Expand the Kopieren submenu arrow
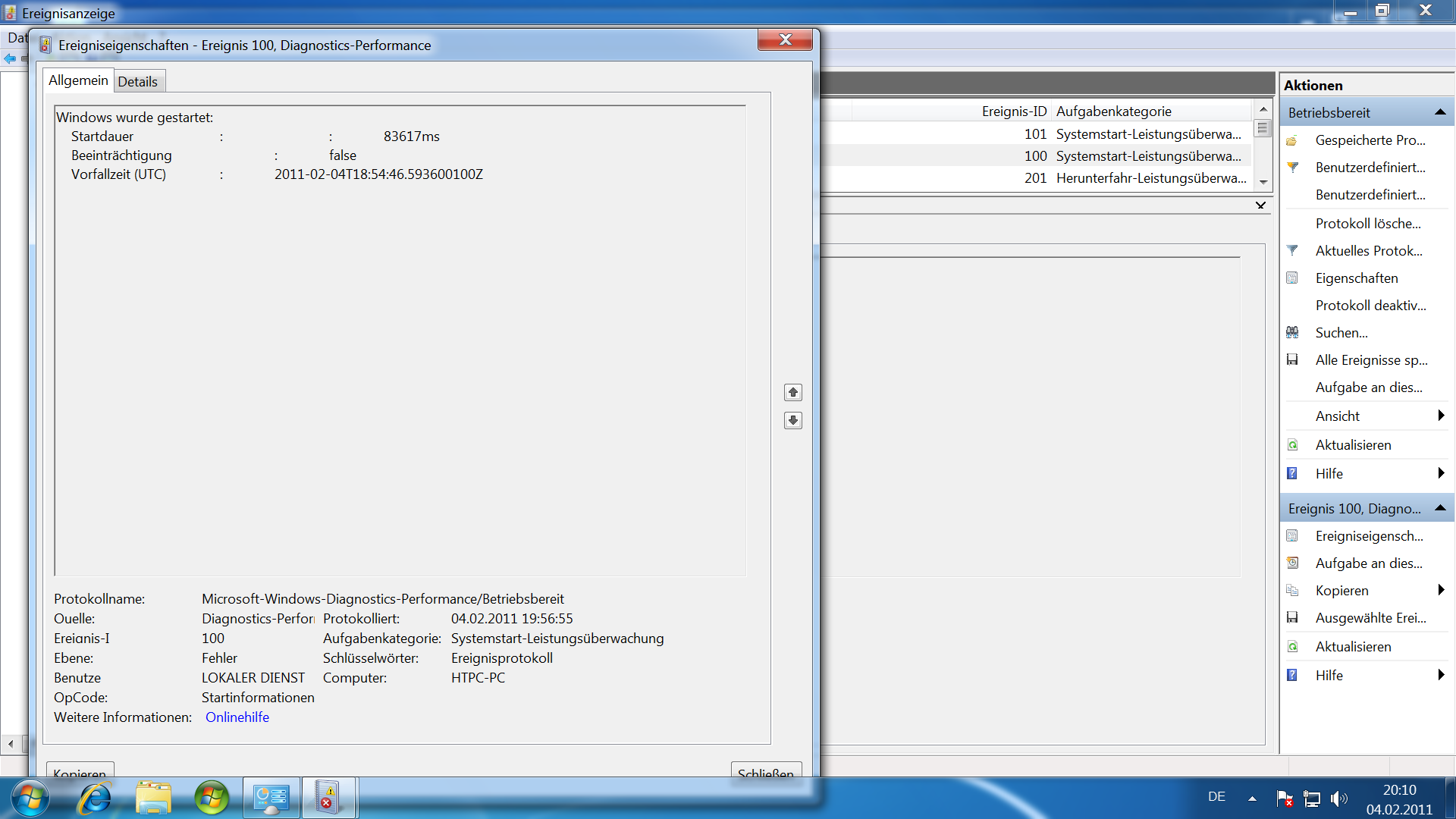Image resolution: width=1456 pixels, height=819 pixels. 1440,590
